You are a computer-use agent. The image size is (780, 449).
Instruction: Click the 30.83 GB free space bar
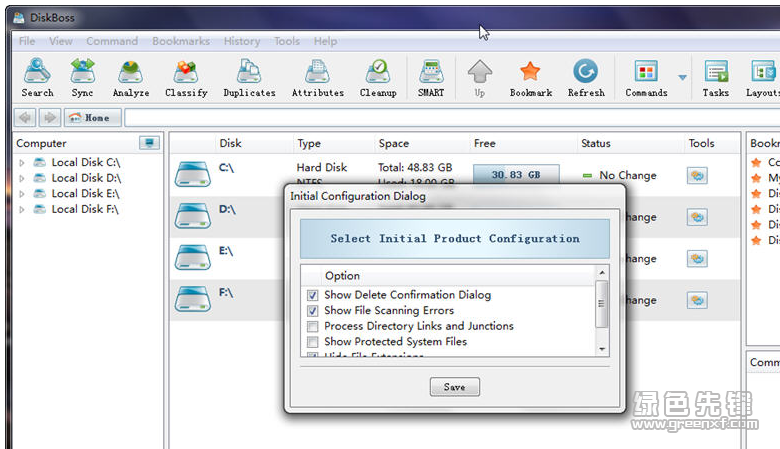click(x=516, y=175)
